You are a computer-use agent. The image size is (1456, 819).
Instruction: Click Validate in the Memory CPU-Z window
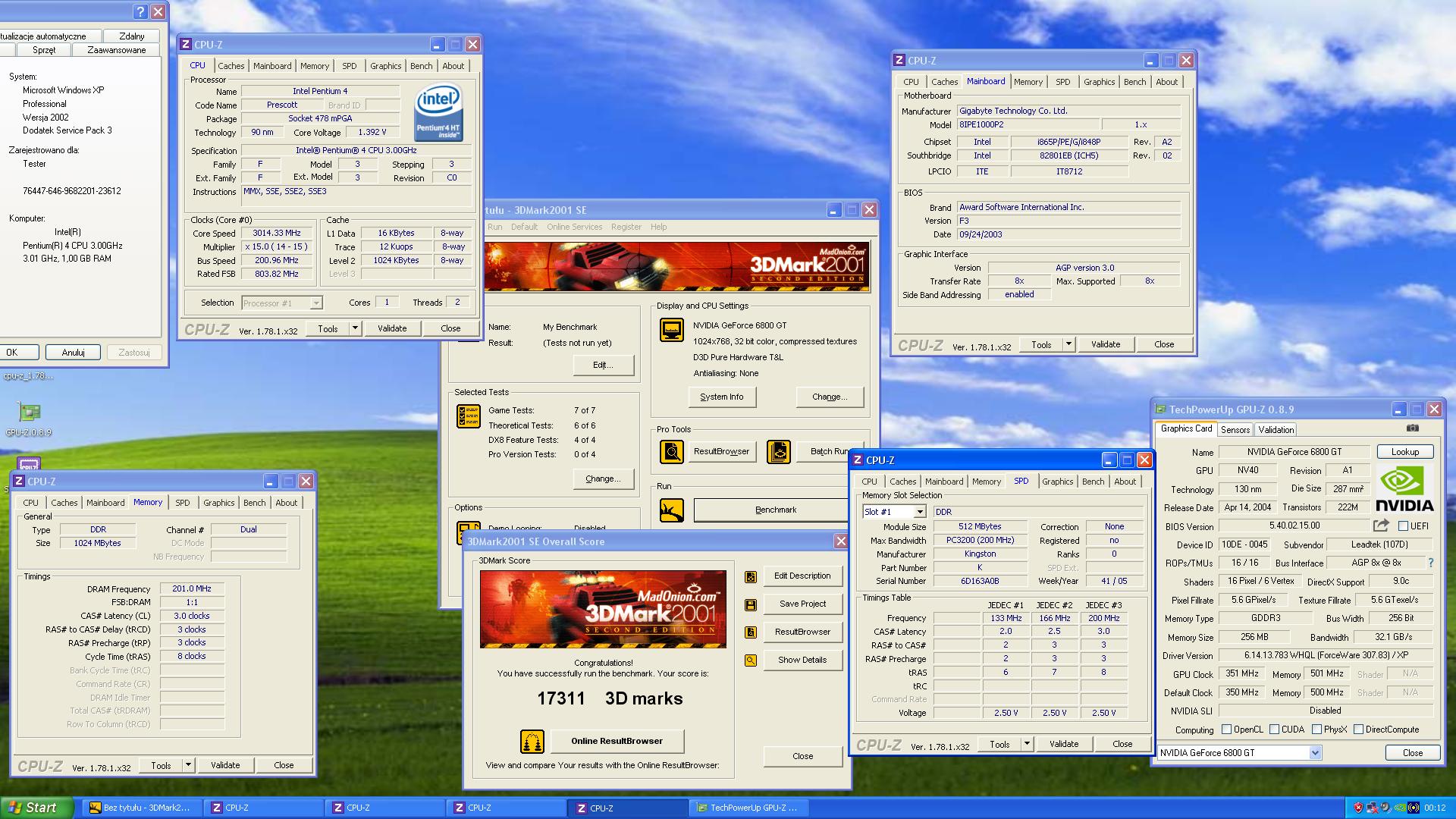(225, 765)
